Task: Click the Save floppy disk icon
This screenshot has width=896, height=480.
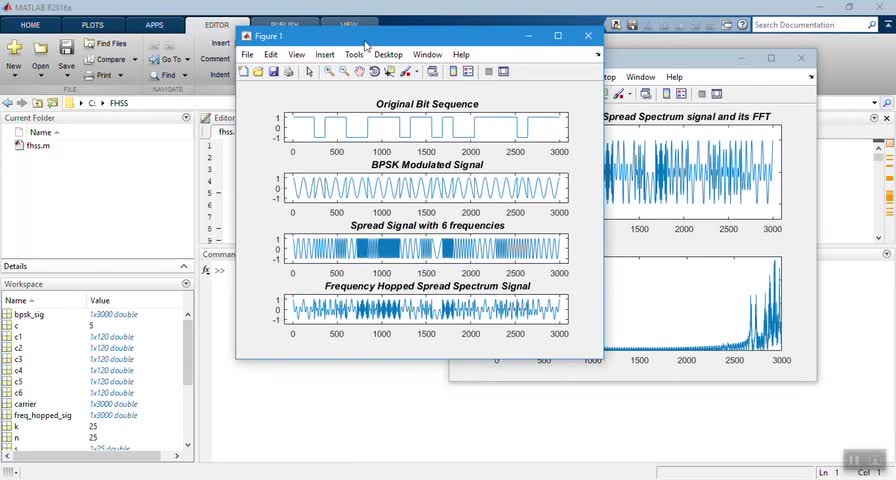Action: coord(66,47)
